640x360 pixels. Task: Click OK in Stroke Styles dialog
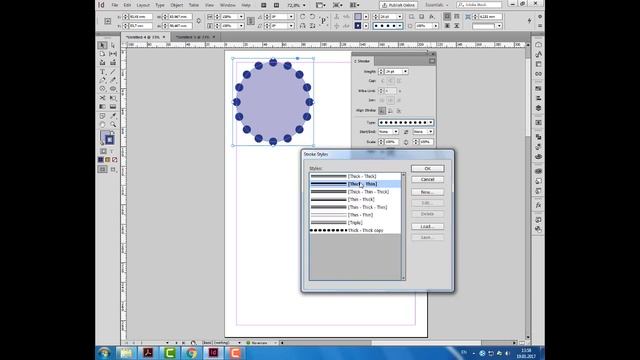pos(427,169)
